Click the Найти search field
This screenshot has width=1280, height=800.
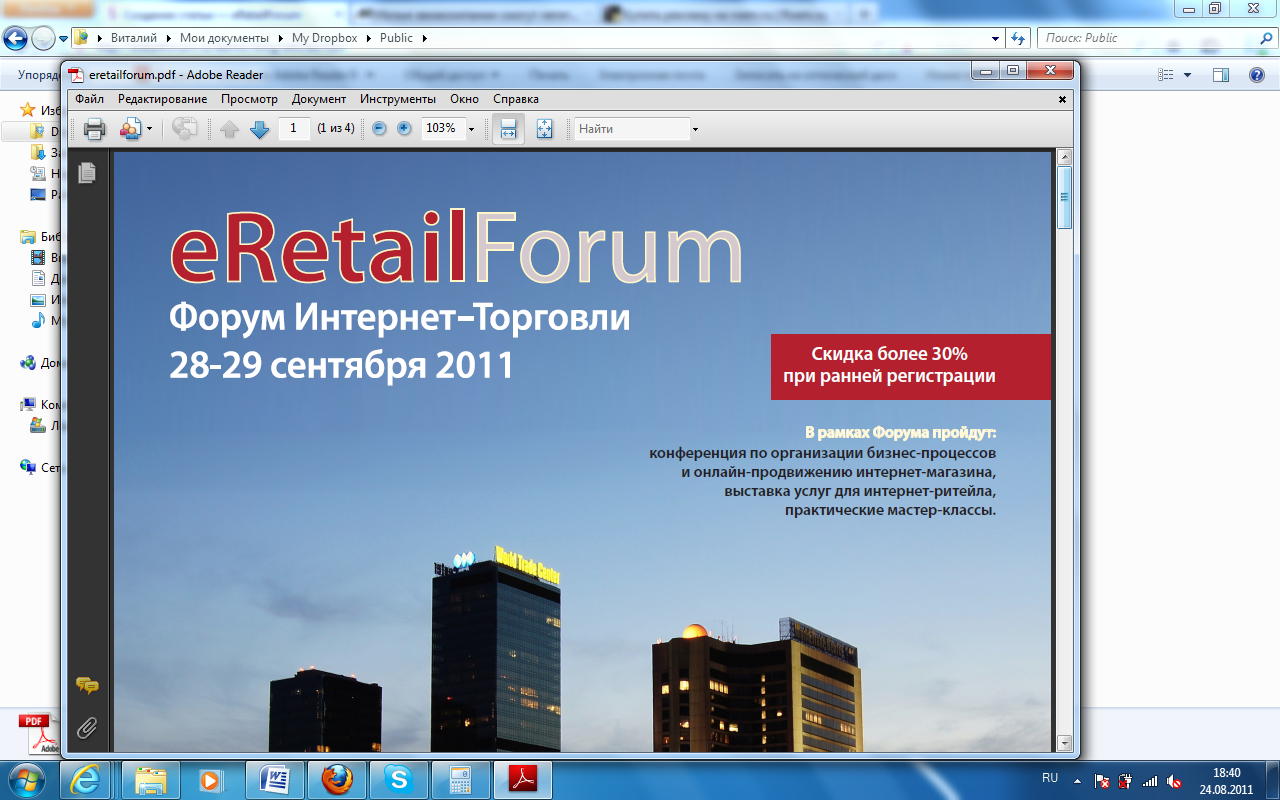[632, 129]
